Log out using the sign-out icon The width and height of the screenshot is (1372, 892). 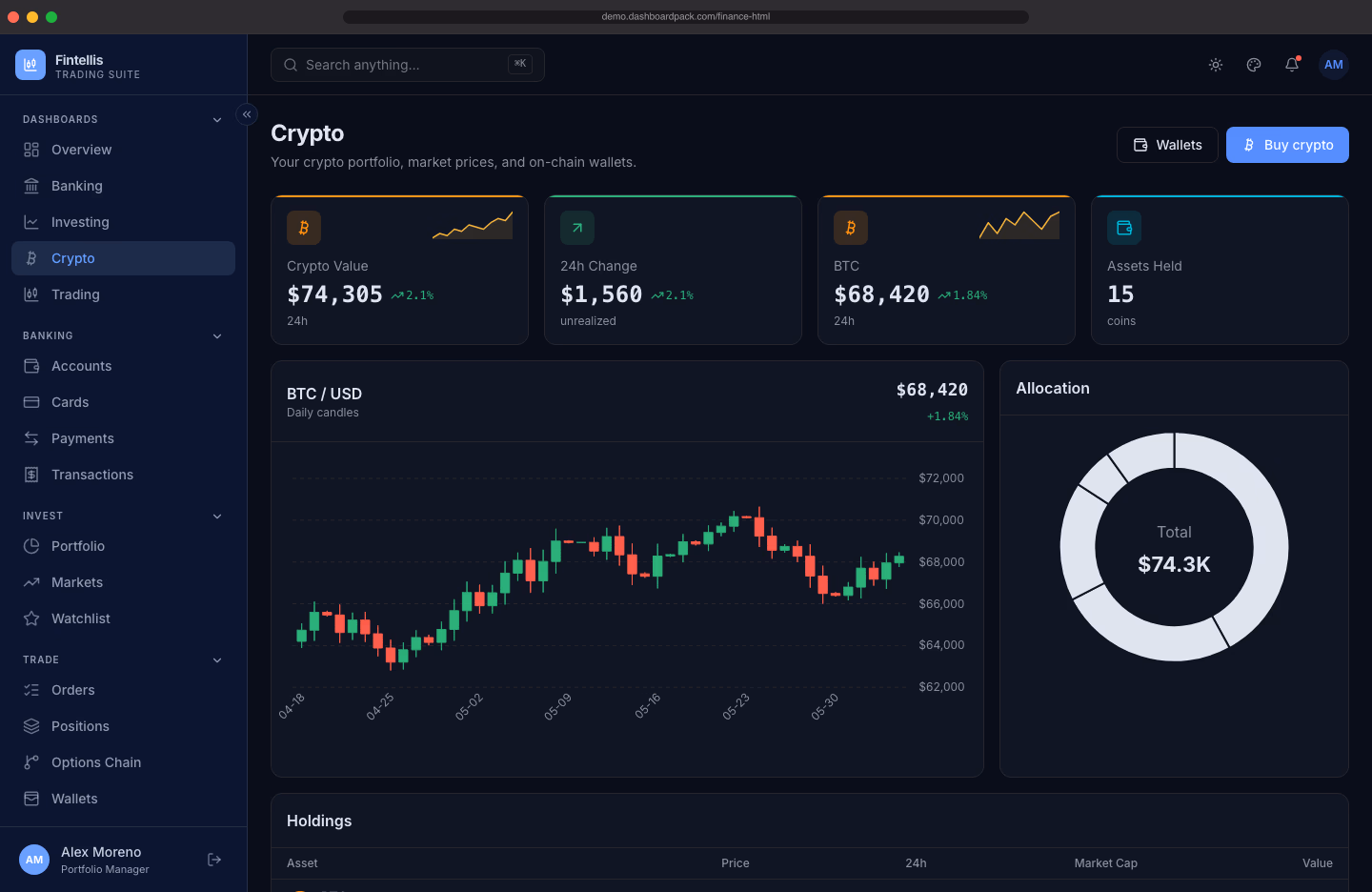214,860
